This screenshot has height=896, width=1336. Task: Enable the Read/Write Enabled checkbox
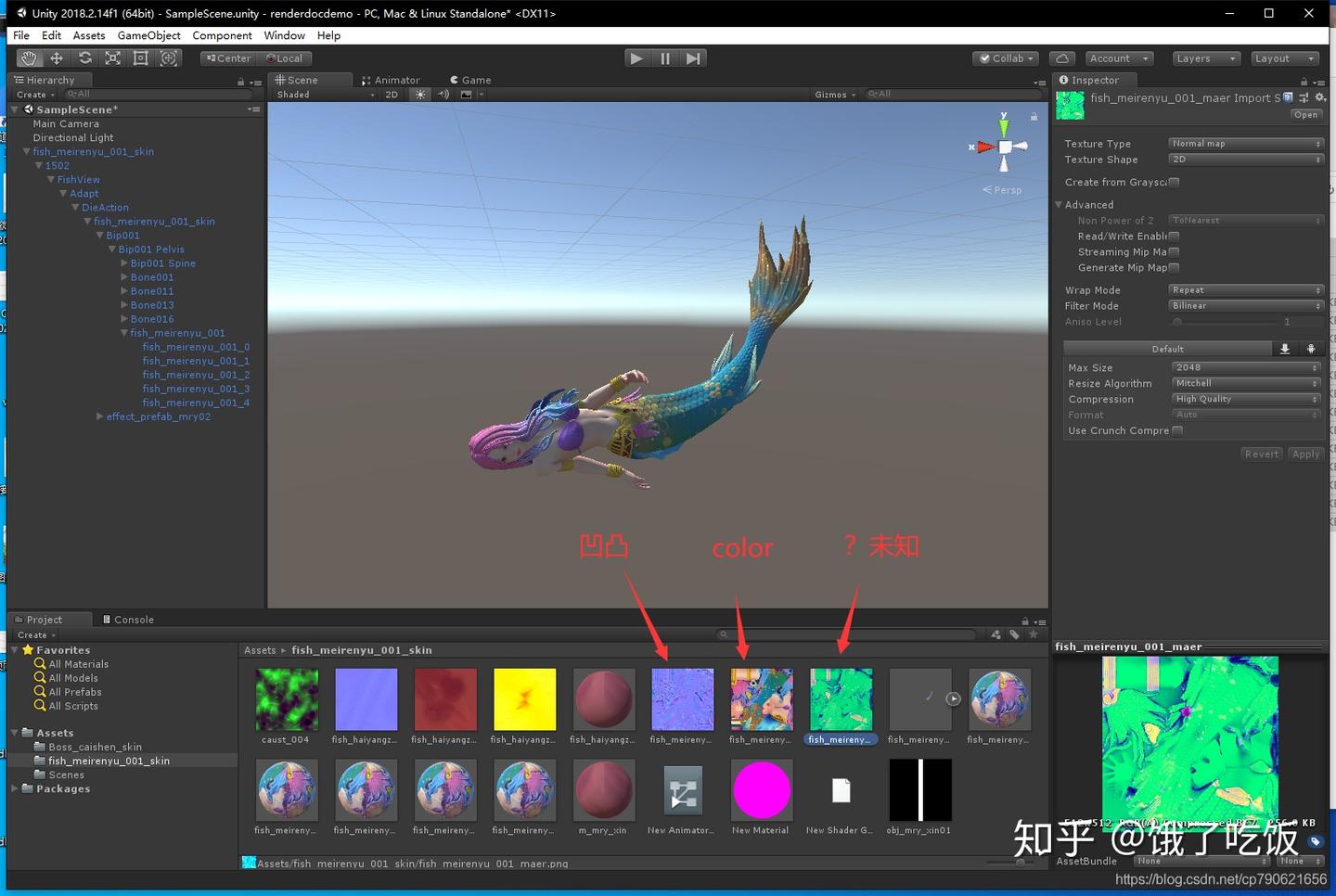pos(1174,236)
